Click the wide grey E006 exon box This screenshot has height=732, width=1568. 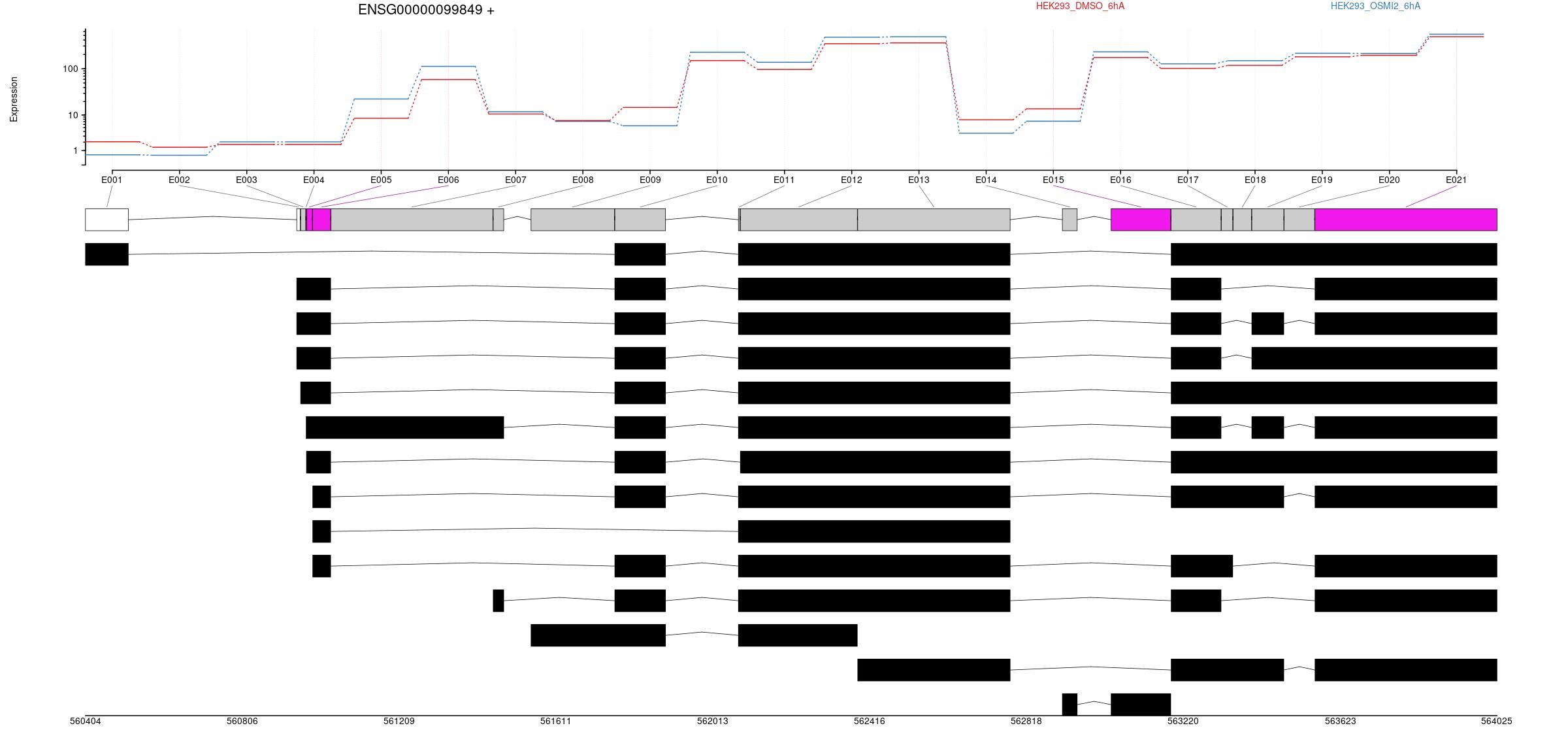412,220
